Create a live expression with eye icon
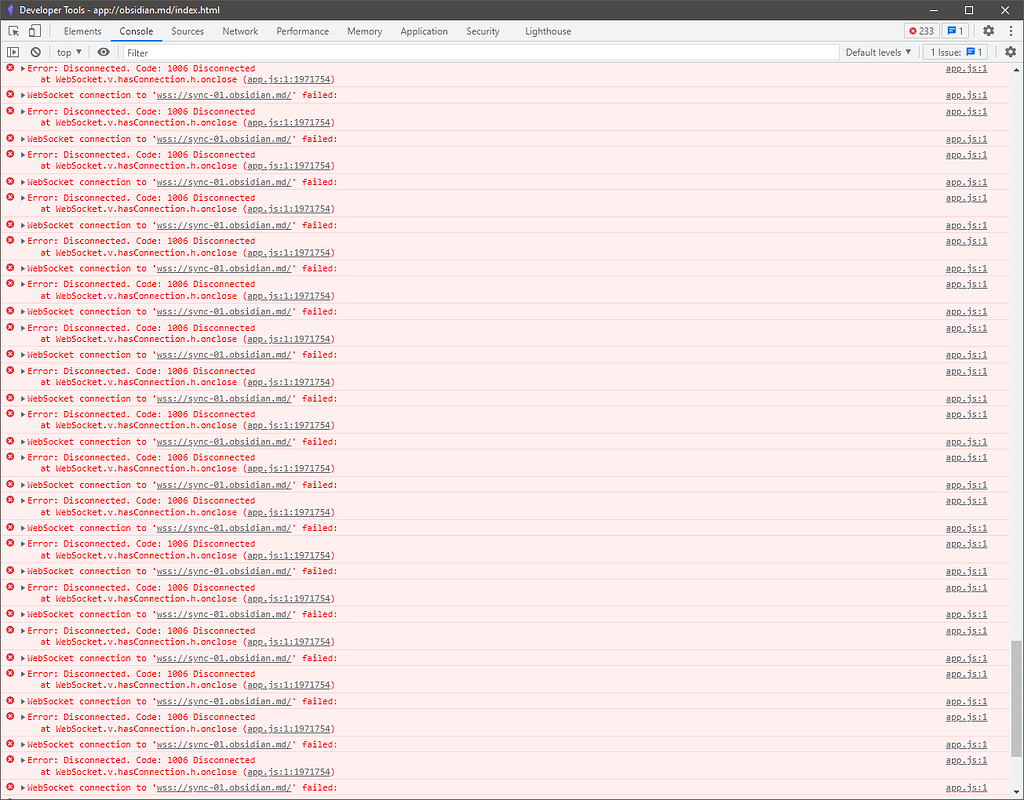The height and width of the screenshot is (800, 1024). tap(103, 52)
